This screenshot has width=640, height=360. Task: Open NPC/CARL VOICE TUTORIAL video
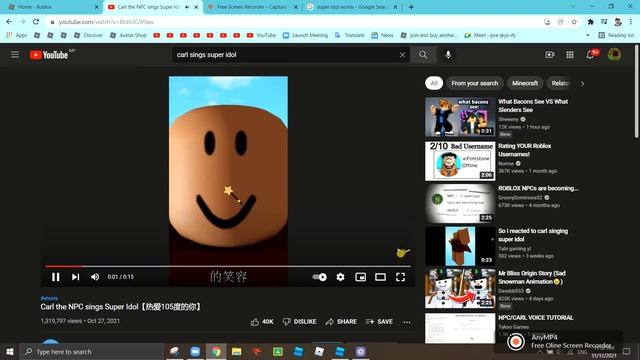536,318
